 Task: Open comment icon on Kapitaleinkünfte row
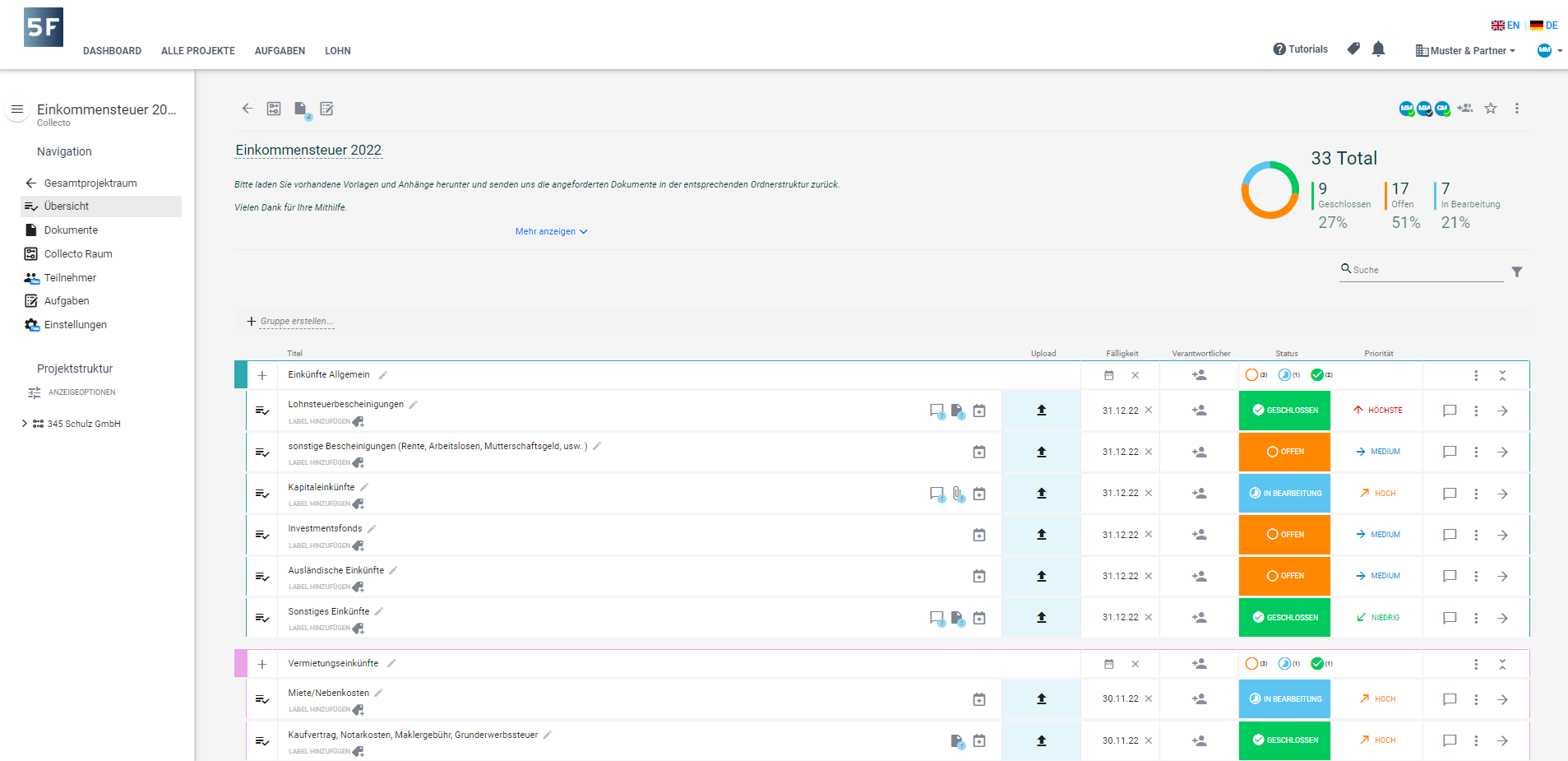(x=1450, y=494)
